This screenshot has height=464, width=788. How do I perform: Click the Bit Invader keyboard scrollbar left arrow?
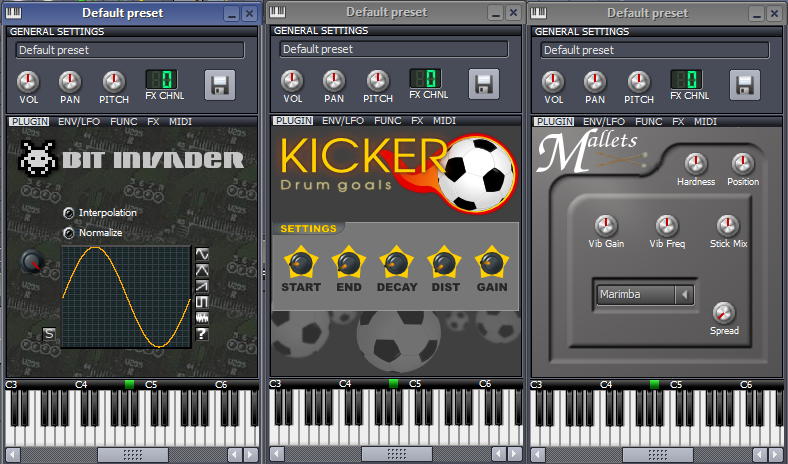point(13,454)
